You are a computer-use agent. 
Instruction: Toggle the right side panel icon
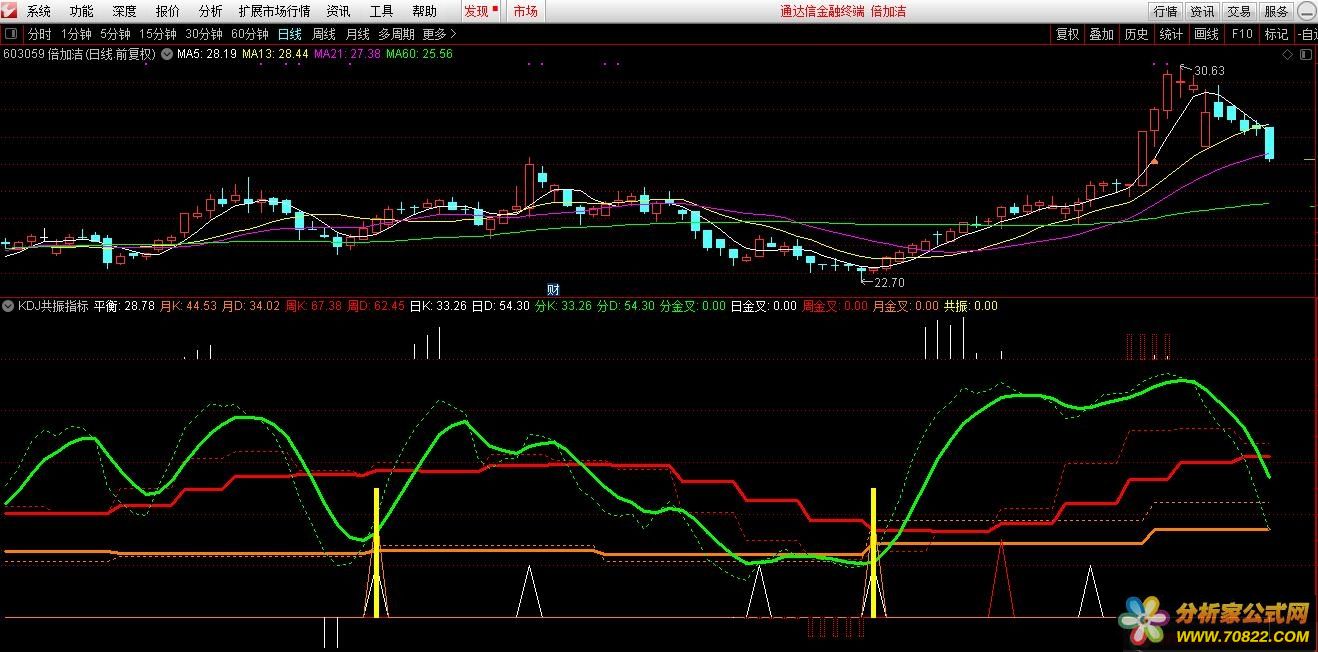tap(1306, 55)
